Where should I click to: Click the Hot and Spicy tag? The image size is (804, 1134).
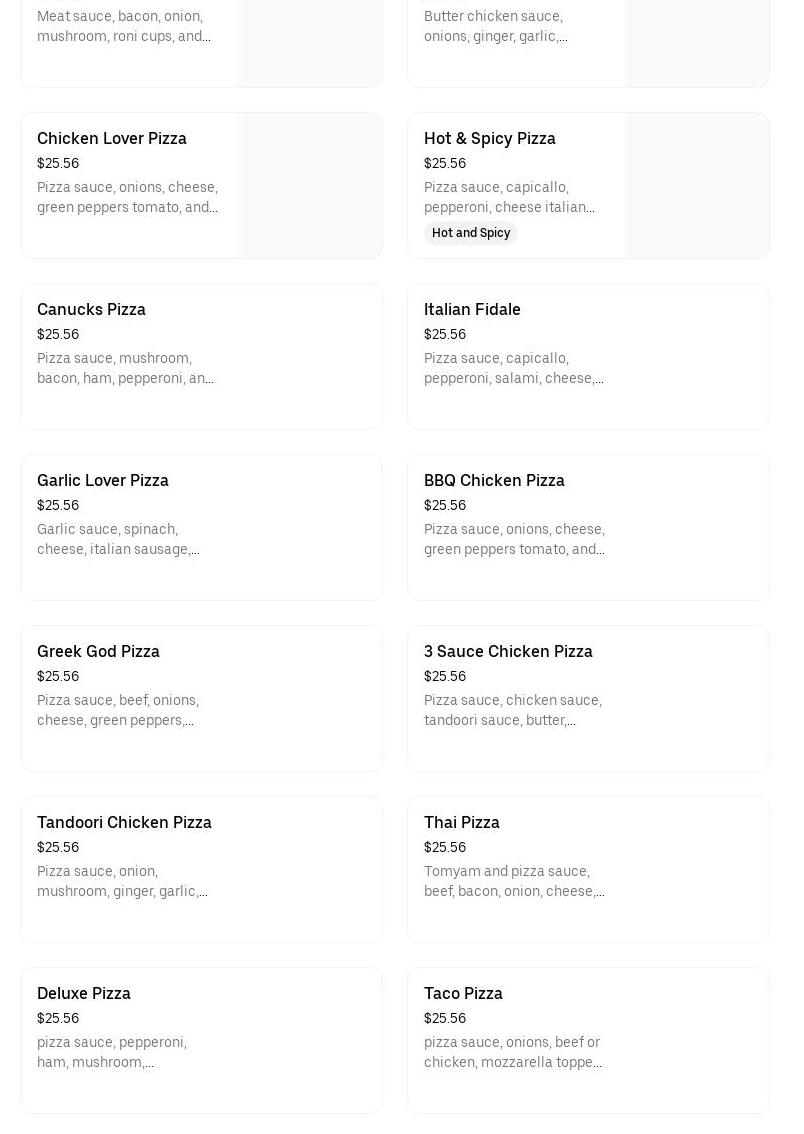click(471, 233)
